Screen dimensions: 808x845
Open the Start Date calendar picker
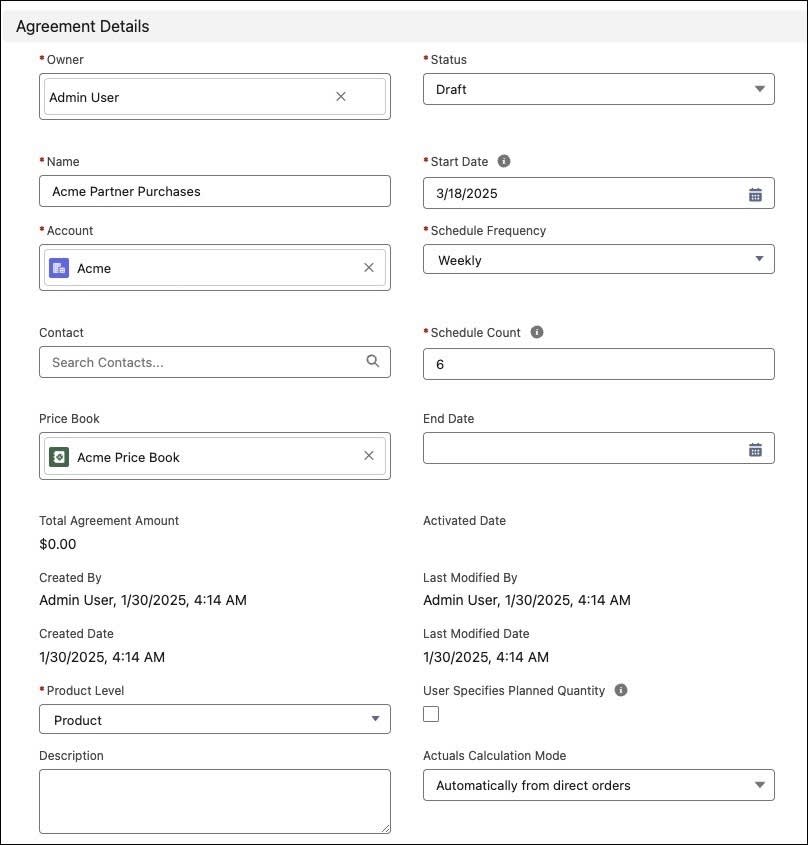pos(755,194)
